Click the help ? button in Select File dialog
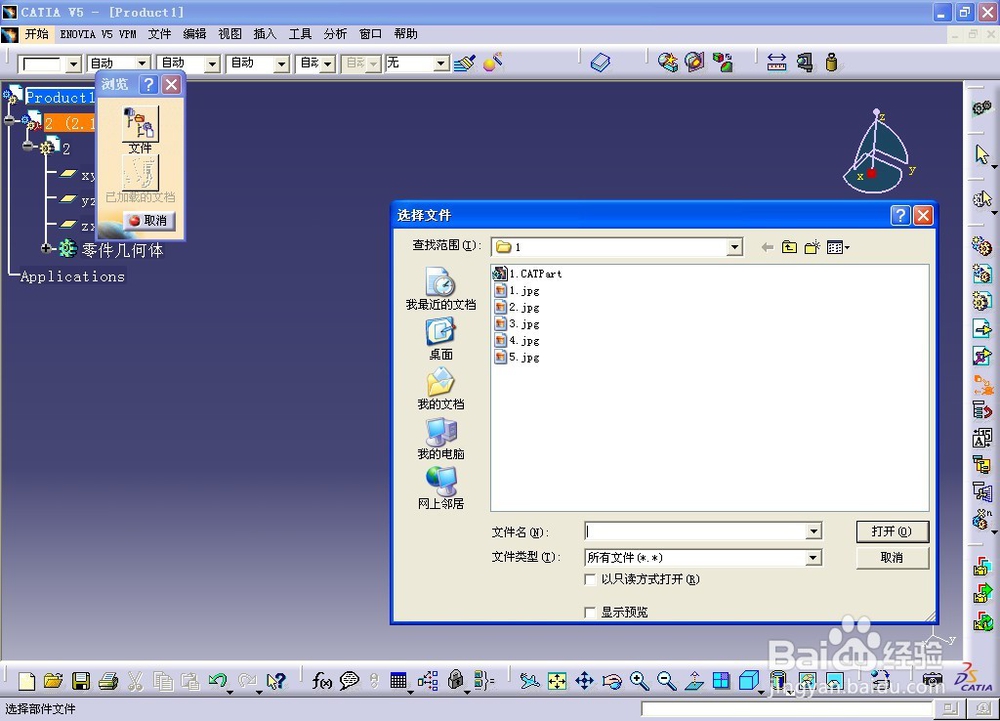This screenshot has height=721, width=1000. pyautogui.click(x=899, y=215)
